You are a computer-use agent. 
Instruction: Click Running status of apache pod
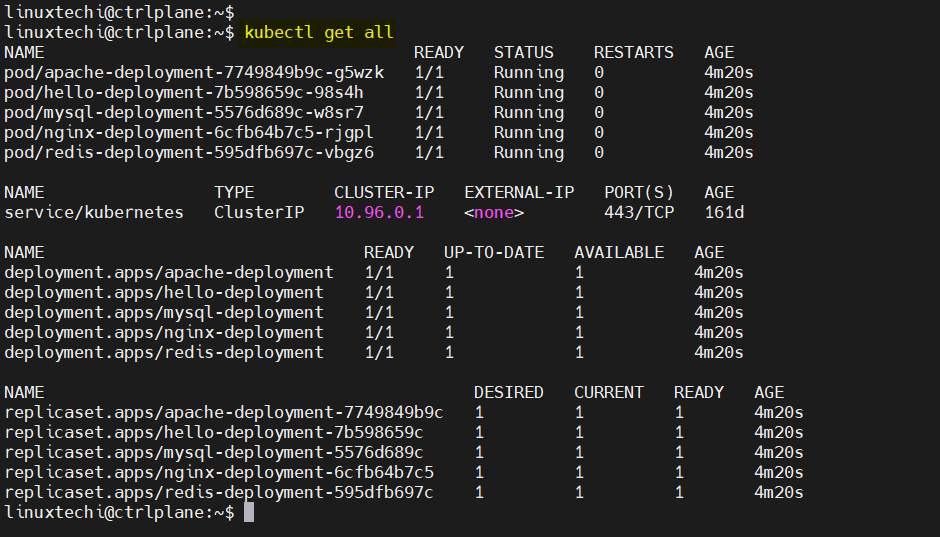coord(529,73)
